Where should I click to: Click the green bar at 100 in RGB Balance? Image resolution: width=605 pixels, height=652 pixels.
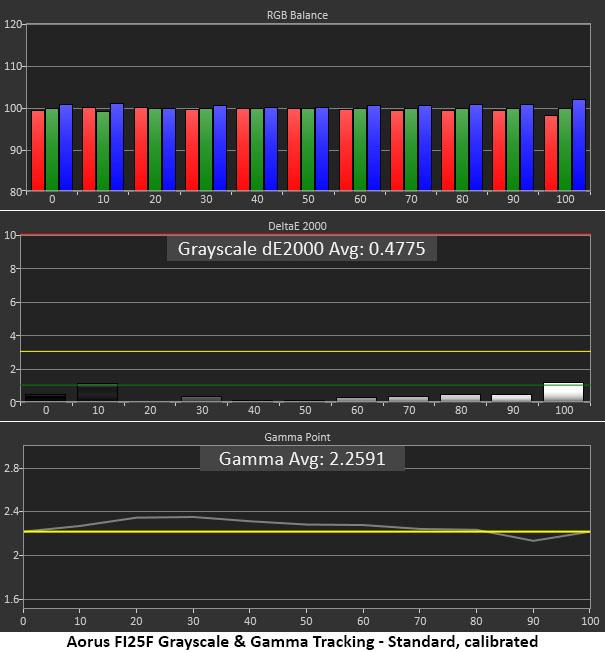point(565,150)
